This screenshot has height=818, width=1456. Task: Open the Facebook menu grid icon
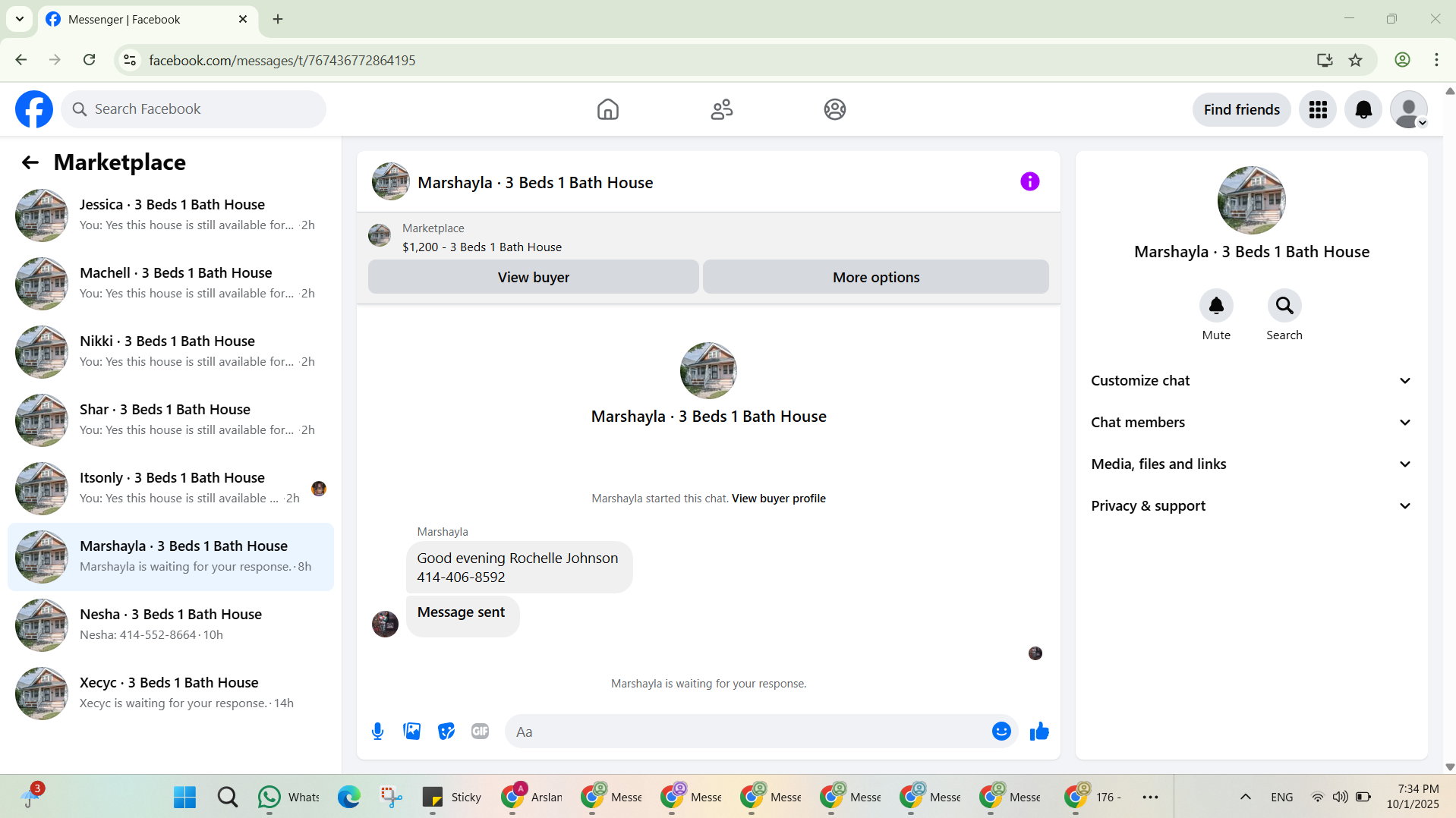click(1318, 110)
